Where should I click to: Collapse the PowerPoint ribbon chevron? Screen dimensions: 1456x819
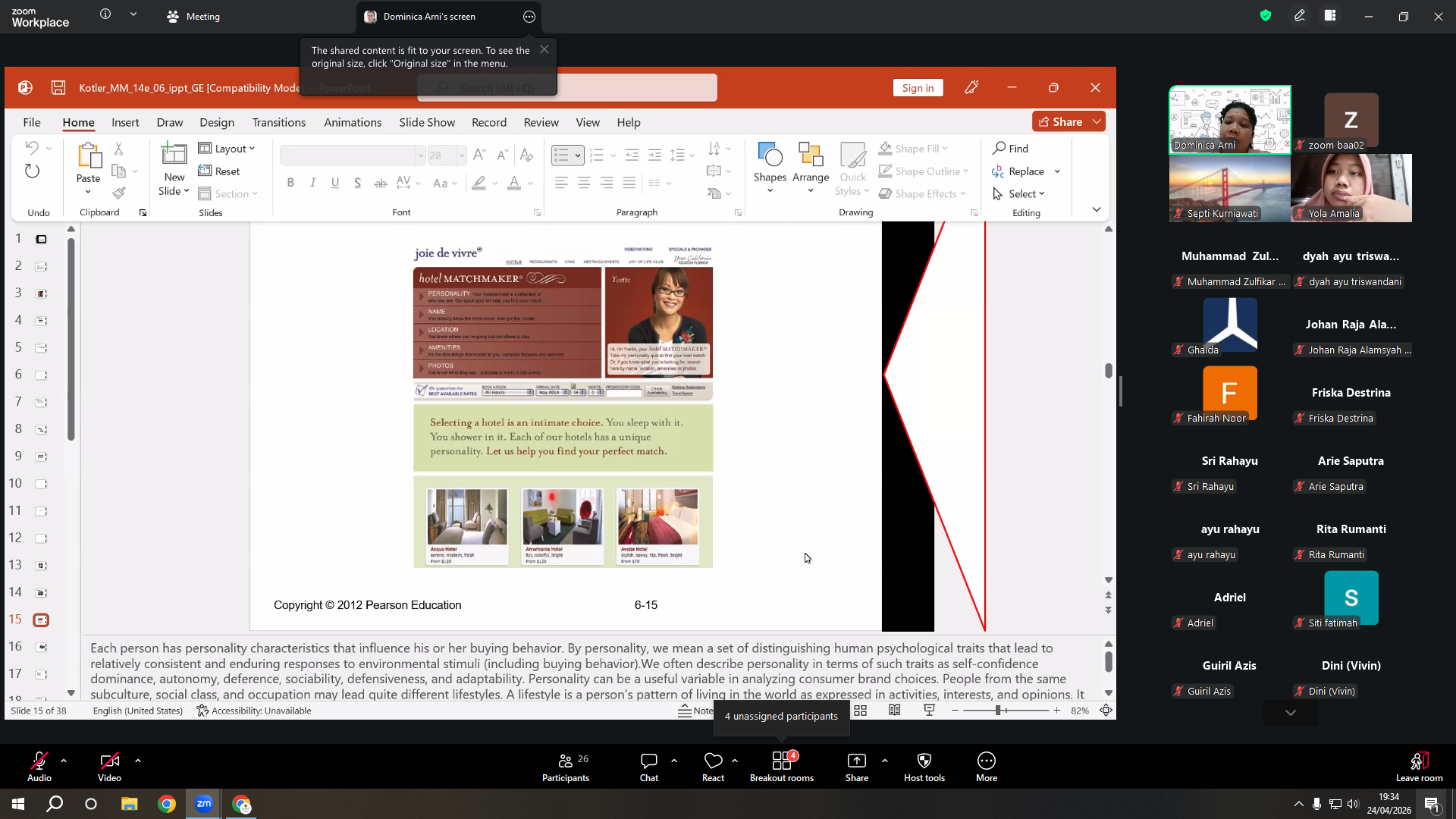click(x=1097, y=209)
